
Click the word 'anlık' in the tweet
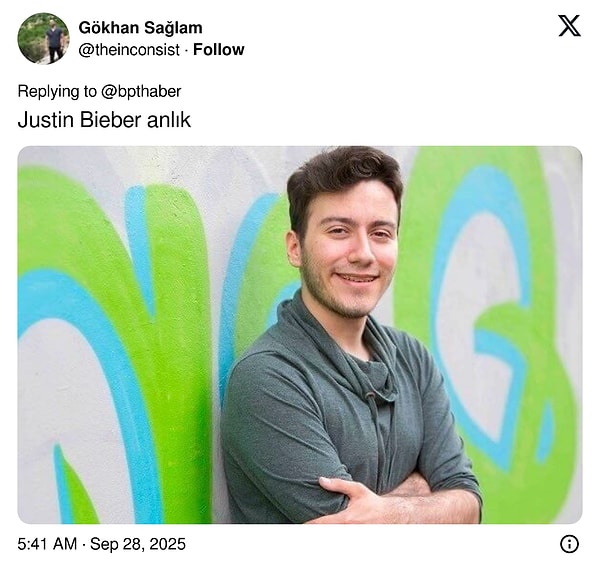169,120
